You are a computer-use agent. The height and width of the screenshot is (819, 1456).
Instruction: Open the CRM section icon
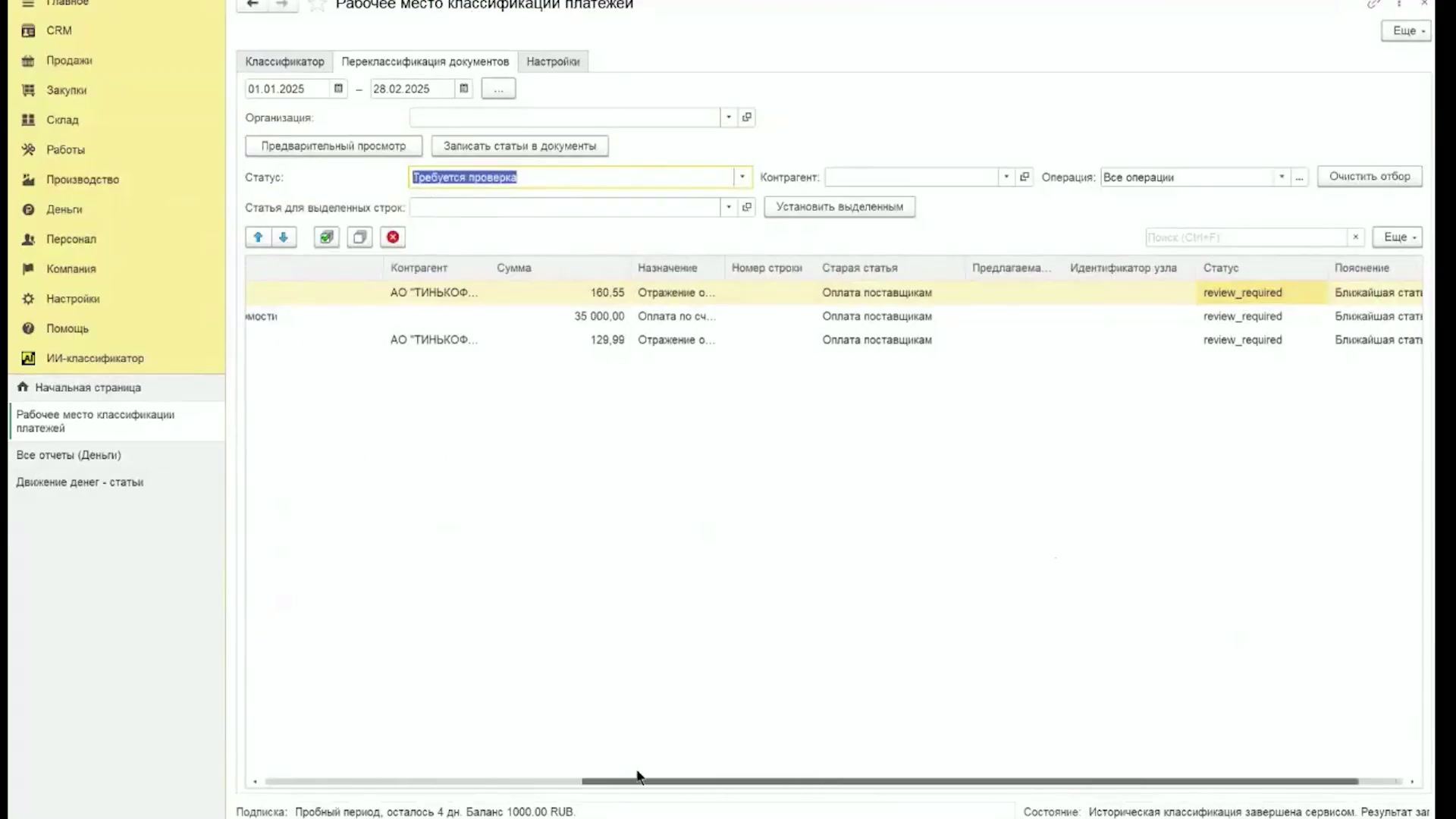pos(28,30)
